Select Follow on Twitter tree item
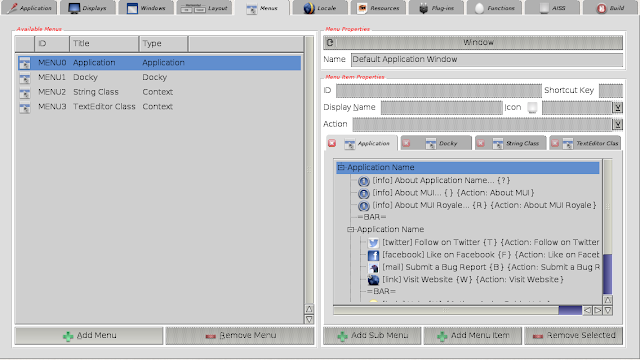Screen dimensions: 640x360 point(483,242)
